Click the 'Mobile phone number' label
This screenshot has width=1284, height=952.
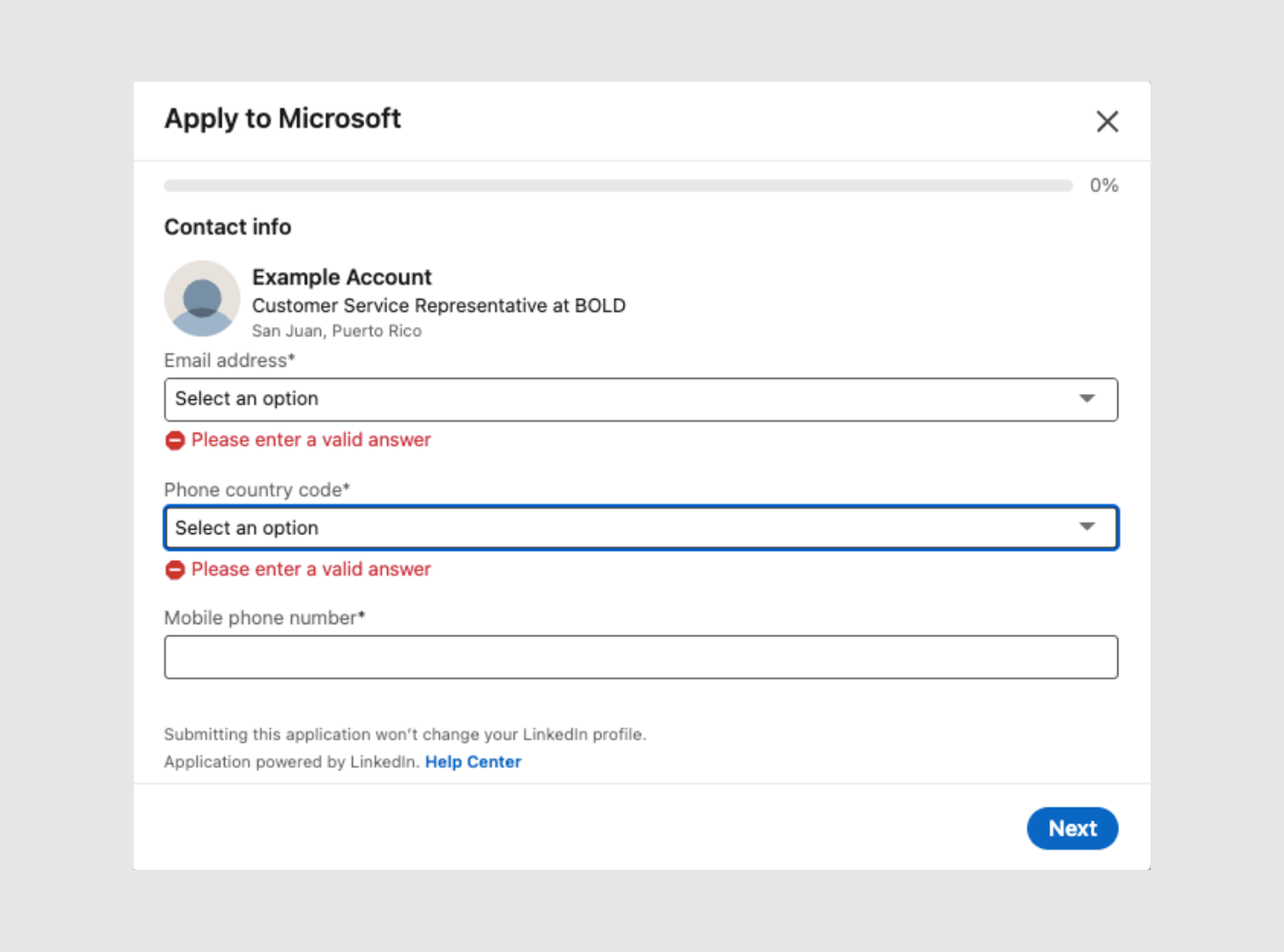coord(265,618)
